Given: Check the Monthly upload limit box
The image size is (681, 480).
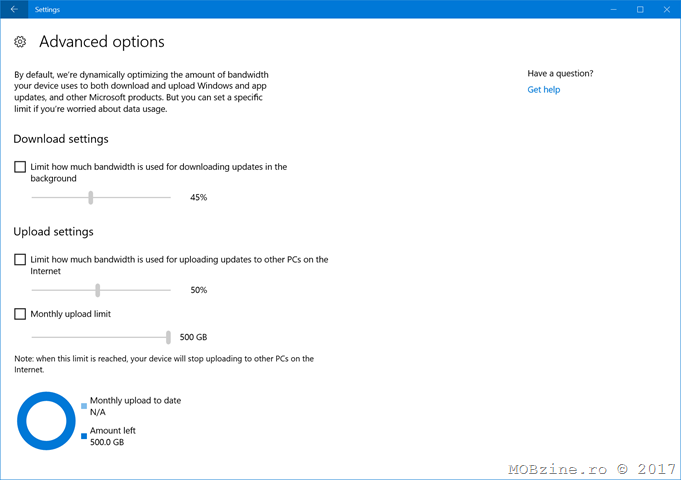Looking at the screenshot, I should [x=20, y=314].
